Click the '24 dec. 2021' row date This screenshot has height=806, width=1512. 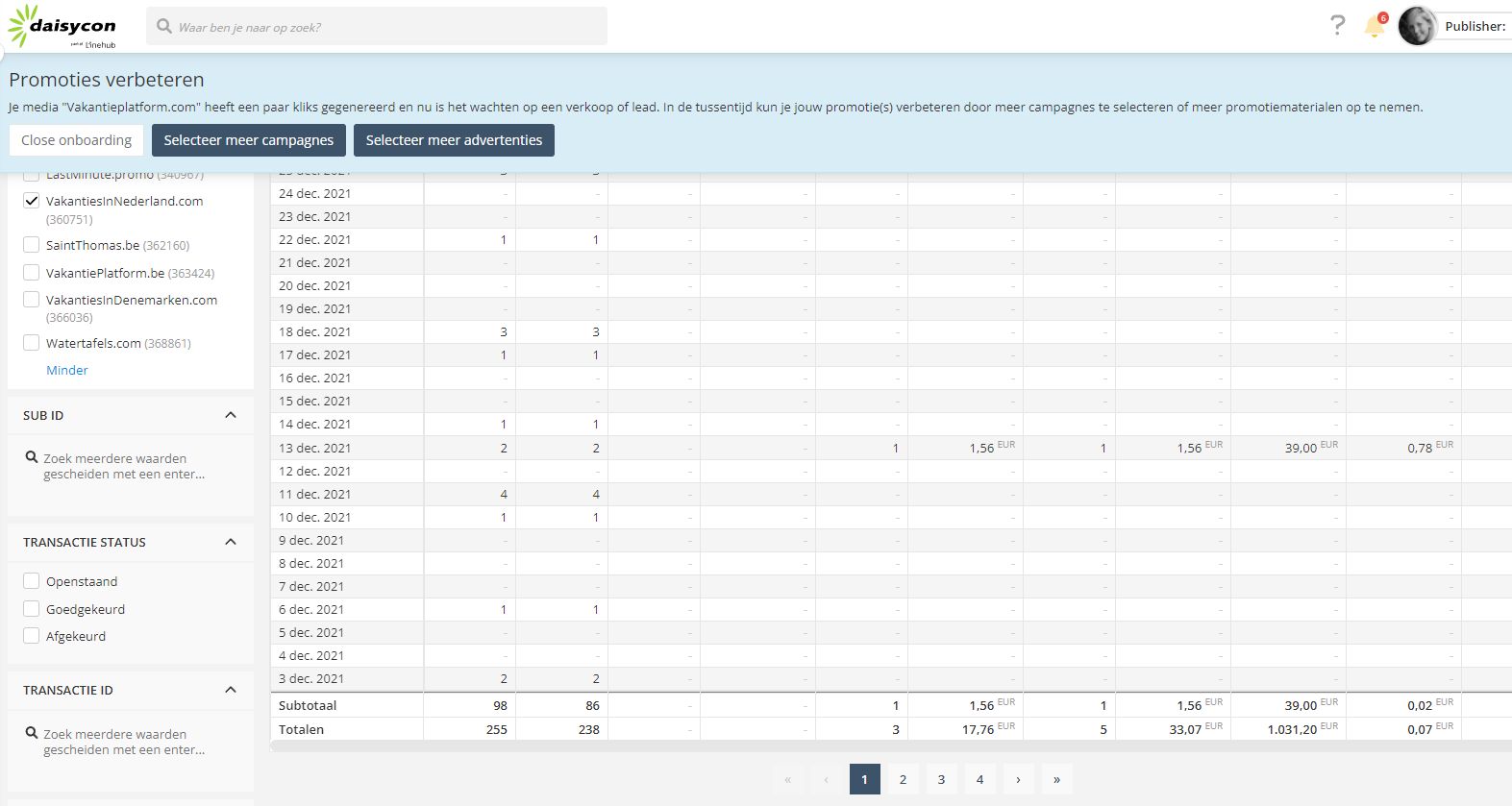pyautogui.click(x=314, y=193)
